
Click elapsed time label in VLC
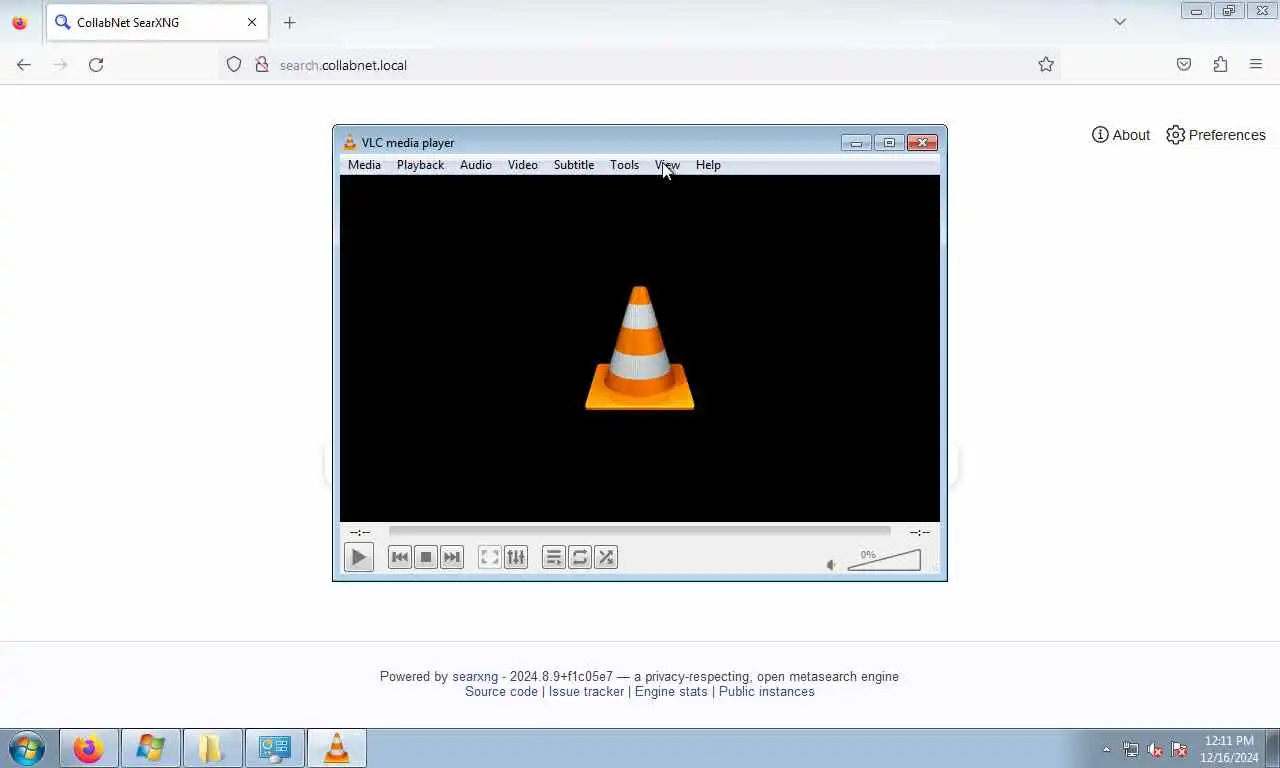[360, 532]
